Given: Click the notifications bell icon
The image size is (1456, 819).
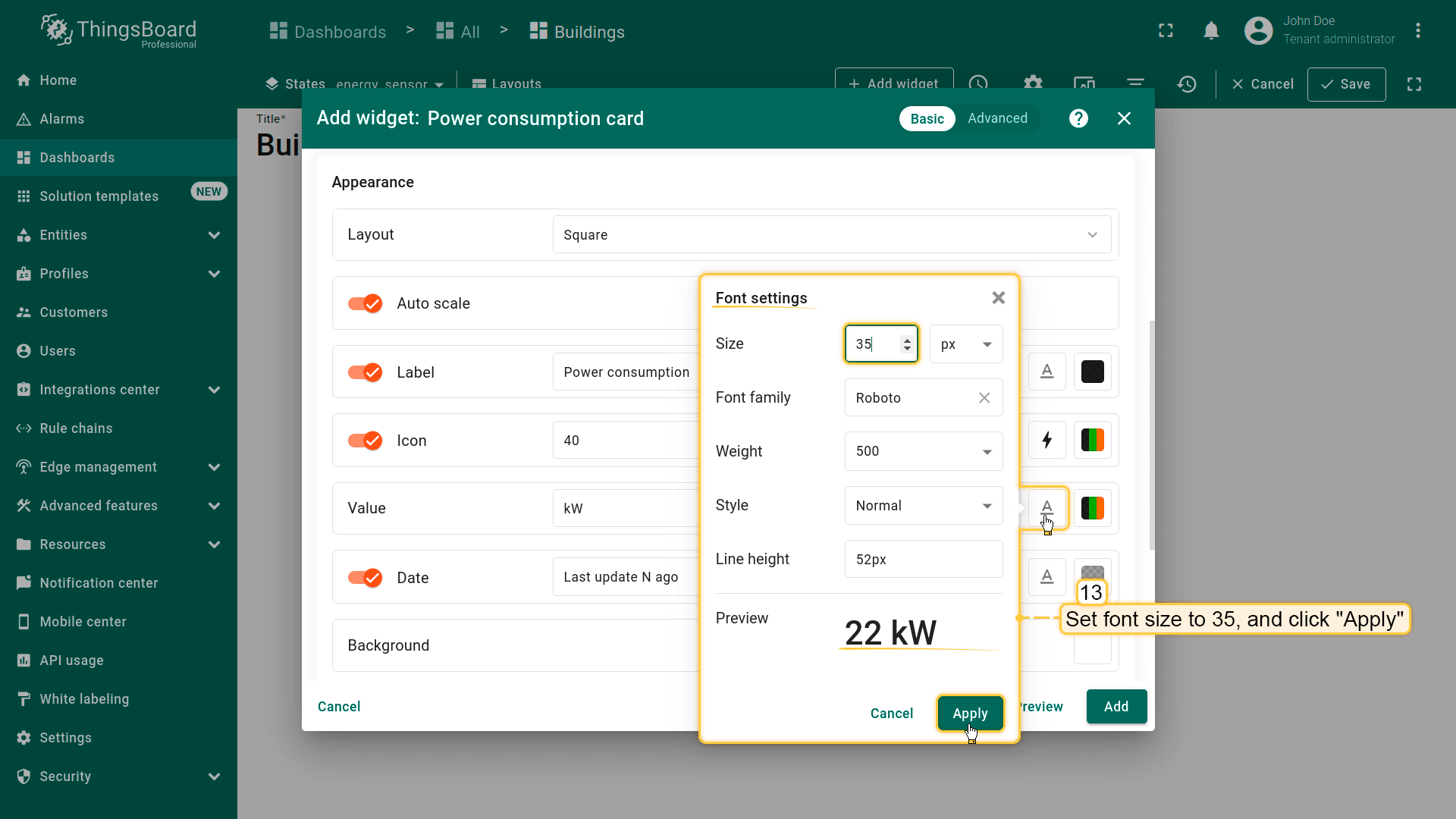Looking at the screenshot, I should click(x=1211, y=31).
